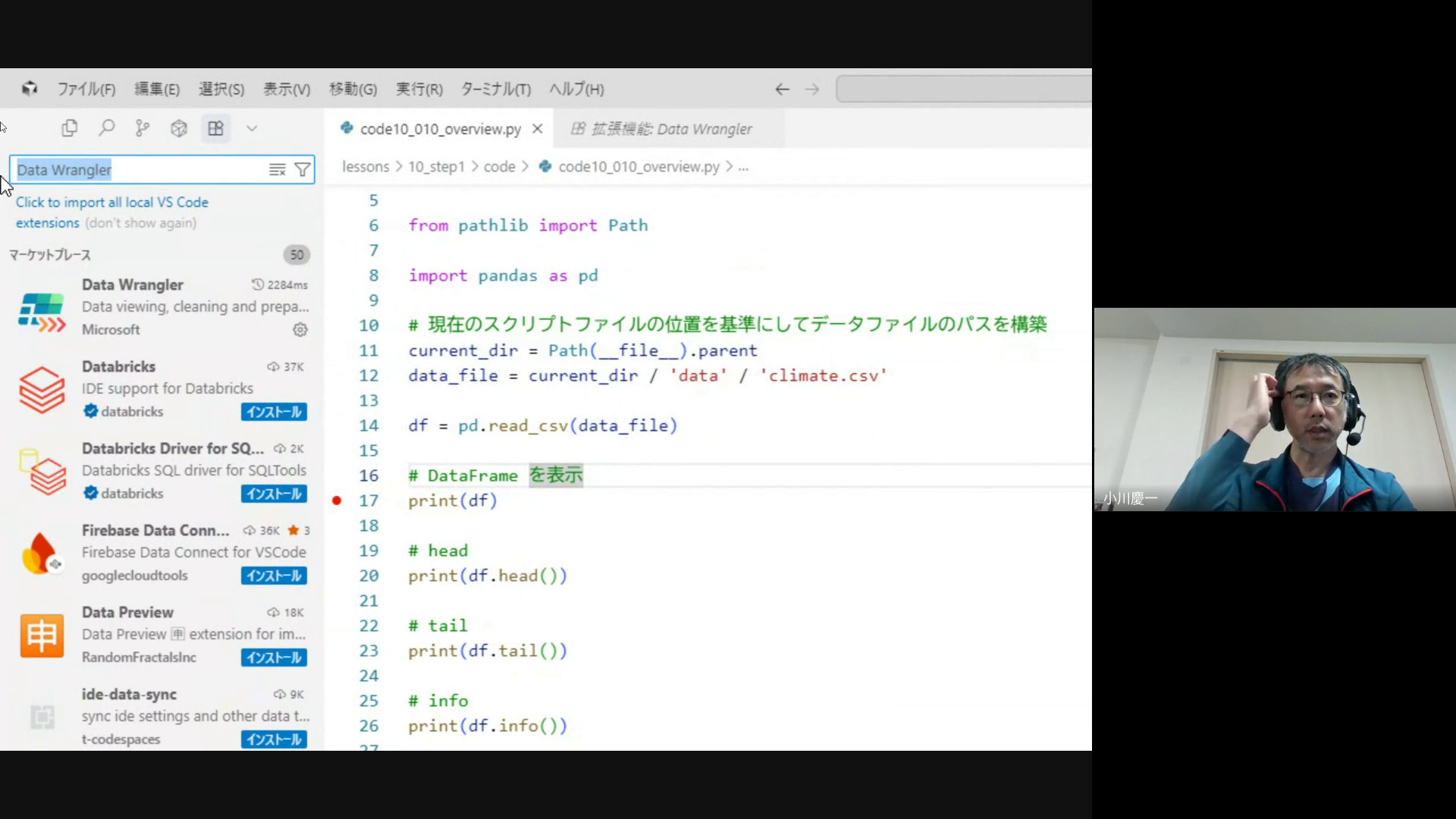The height and width of the screenshot is (819, 1456).
Task: Click the filter extensions funnel icon
Action: pos(302,170)
